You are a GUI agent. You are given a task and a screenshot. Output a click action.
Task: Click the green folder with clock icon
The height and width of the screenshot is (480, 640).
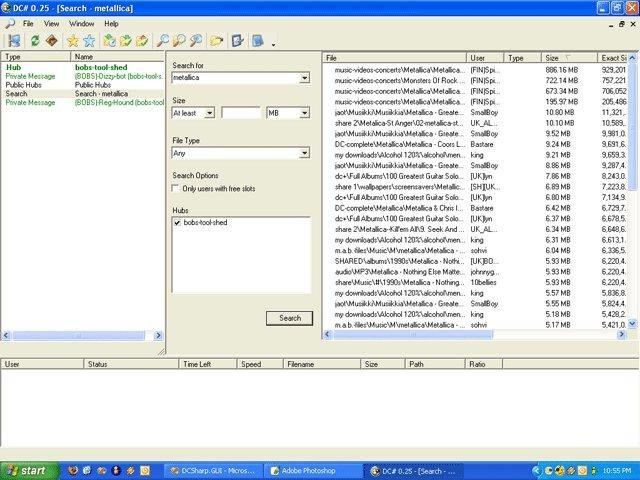click(109, 41)
